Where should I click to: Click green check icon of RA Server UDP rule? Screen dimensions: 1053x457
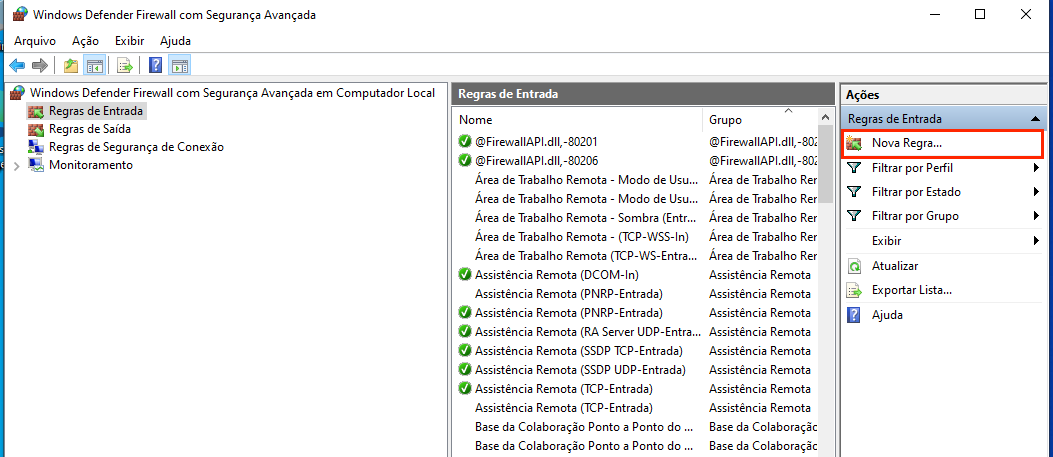[x=464, y=332]
